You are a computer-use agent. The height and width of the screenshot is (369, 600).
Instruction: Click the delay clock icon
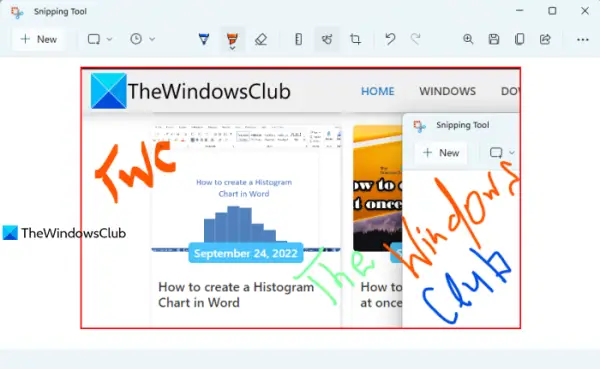pyautogui.click(x=136, y=39)
